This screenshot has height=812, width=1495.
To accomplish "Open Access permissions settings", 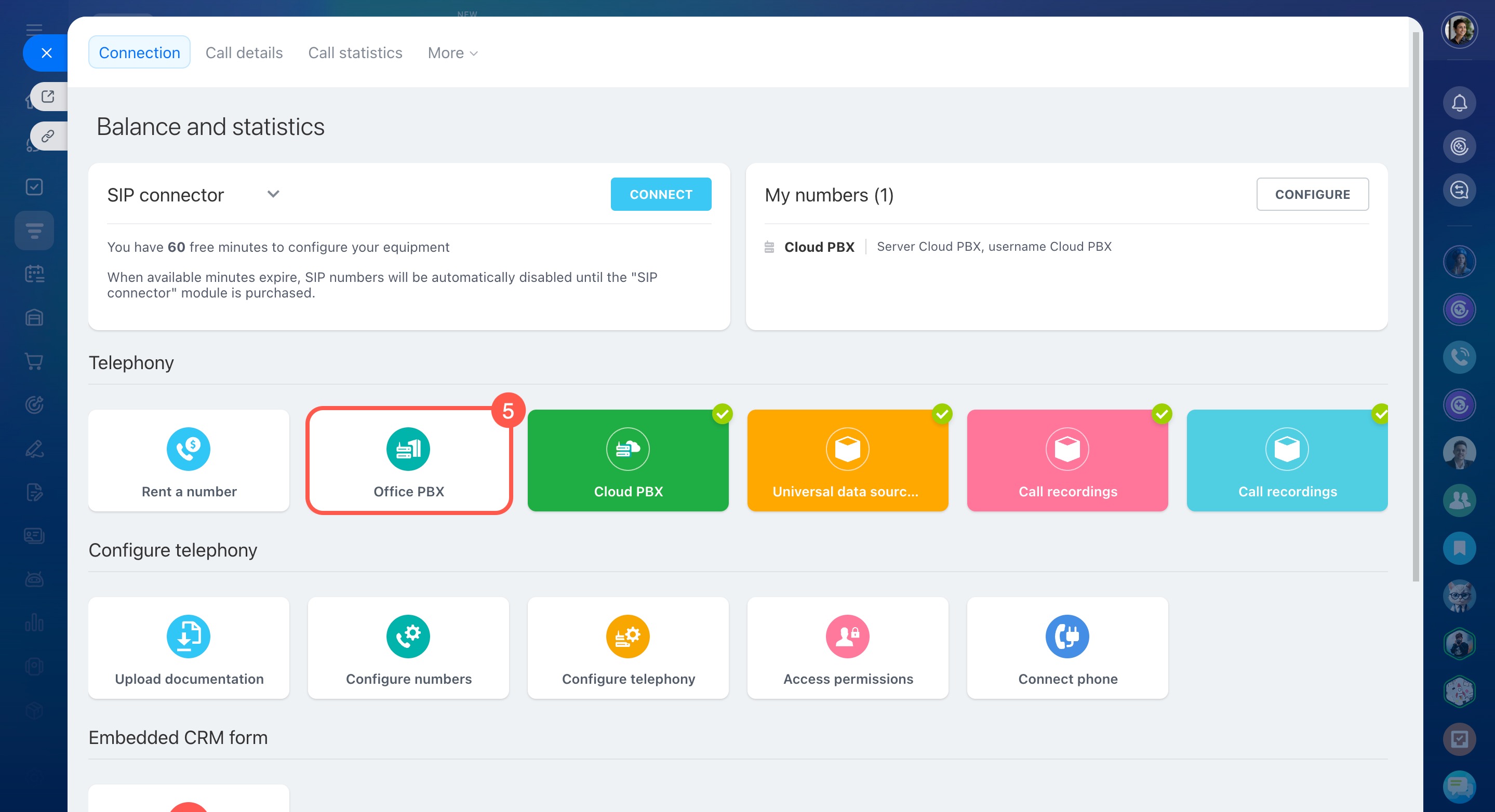I will 847,648.
